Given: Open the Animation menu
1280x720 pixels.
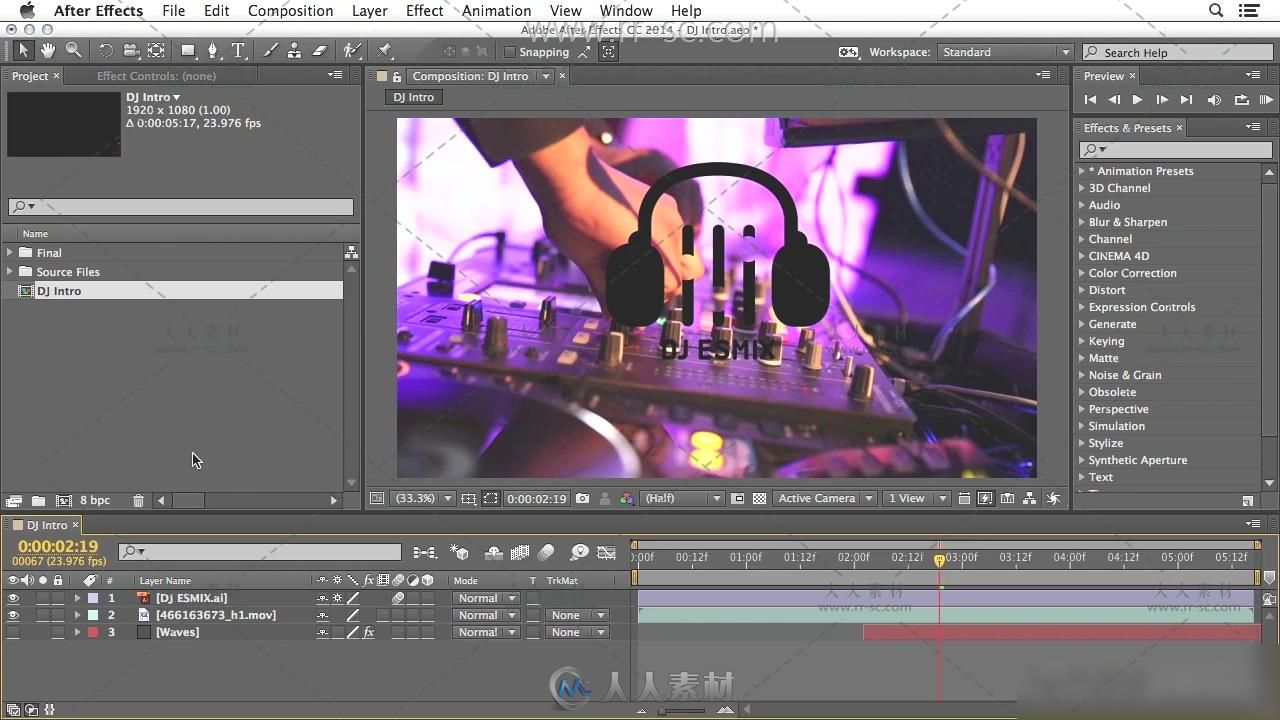Looking at the screenshot, I should click(496, 11).
